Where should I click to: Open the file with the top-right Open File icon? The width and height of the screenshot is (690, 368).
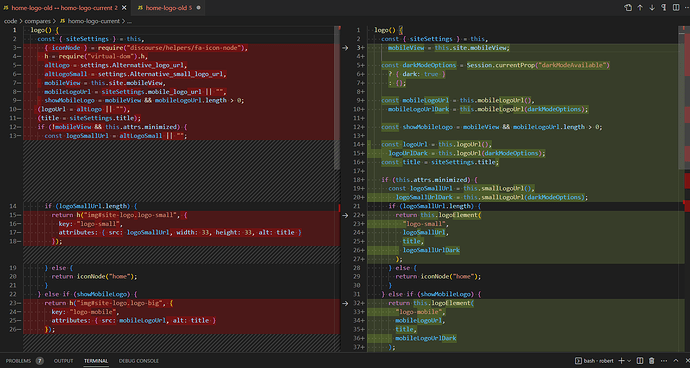click(x=628, y=7)
